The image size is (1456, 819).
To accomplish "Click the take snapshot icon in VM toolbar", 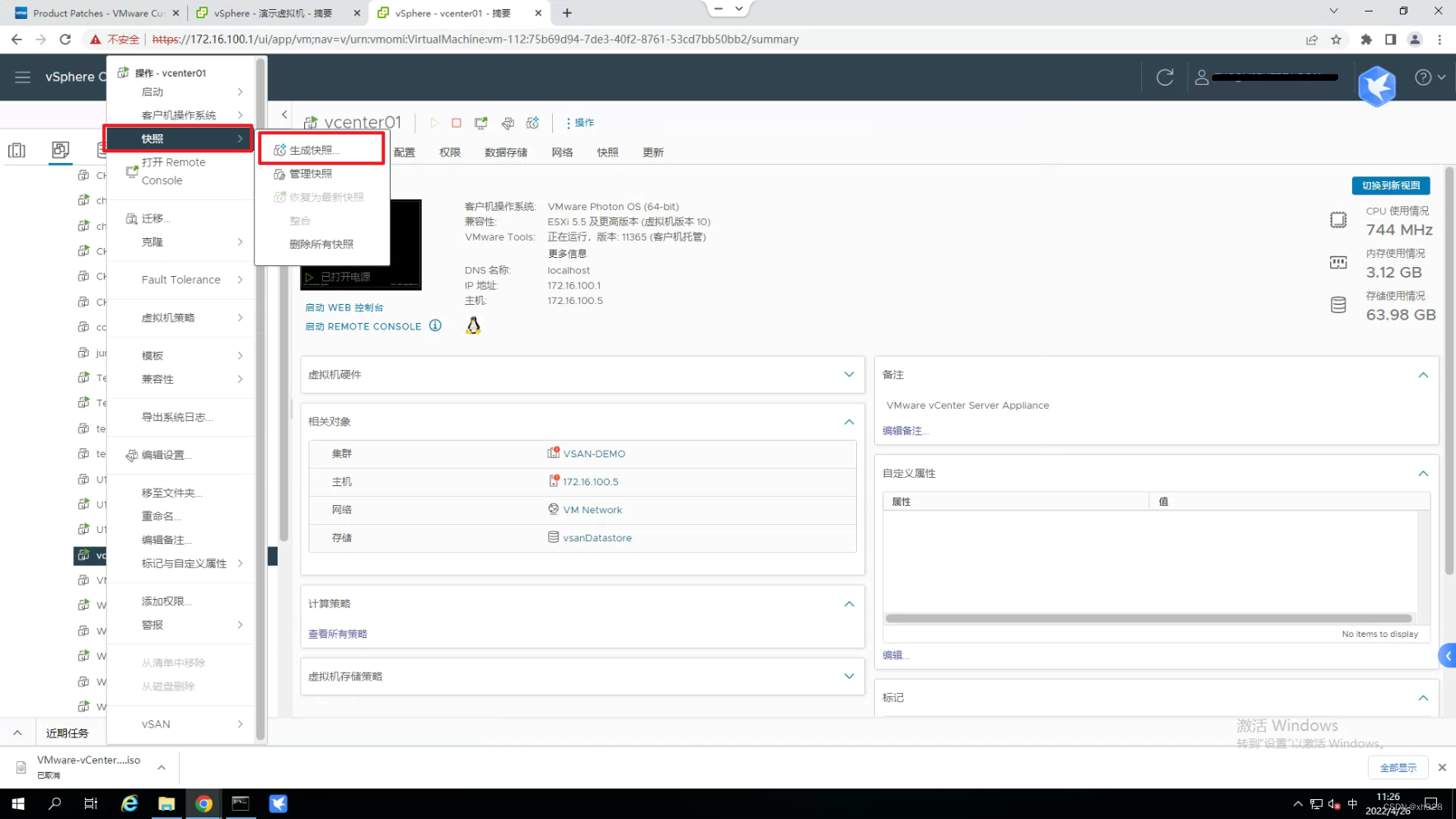I will 533,123.
